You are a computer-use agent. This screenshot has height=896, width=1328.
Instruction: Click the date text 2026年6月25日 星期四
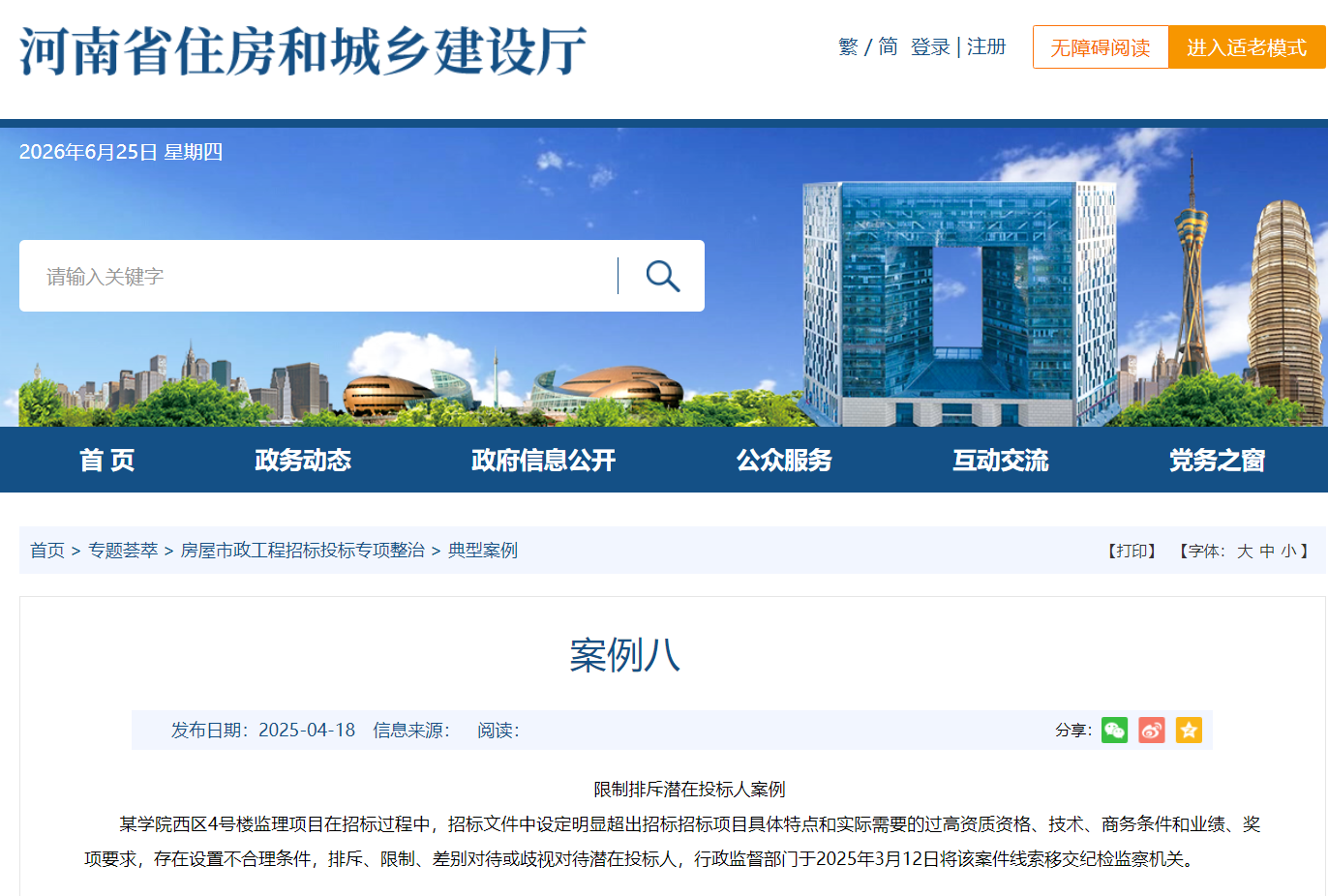121,152
